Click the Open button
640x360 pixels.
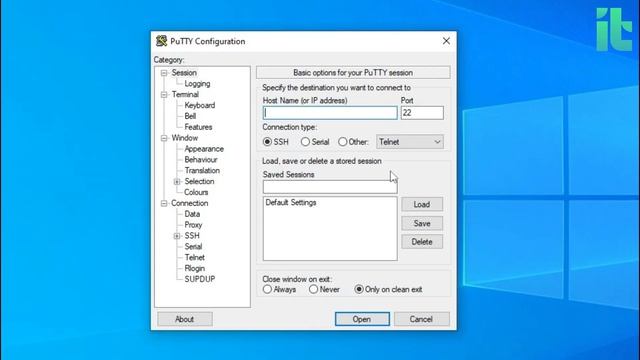pos(362,319)
